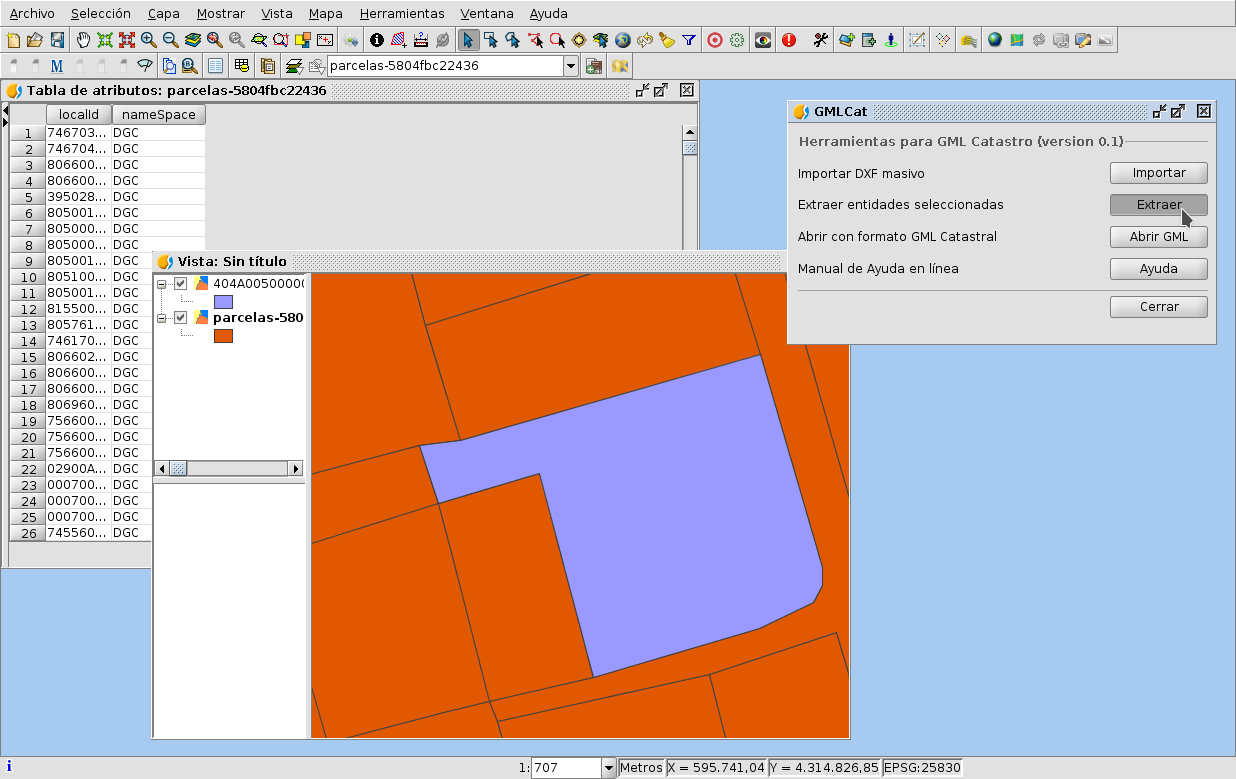This screenshot has height=779, width=1236.
Task: Click the Importar button
Action: click(x=1158, y=173)
